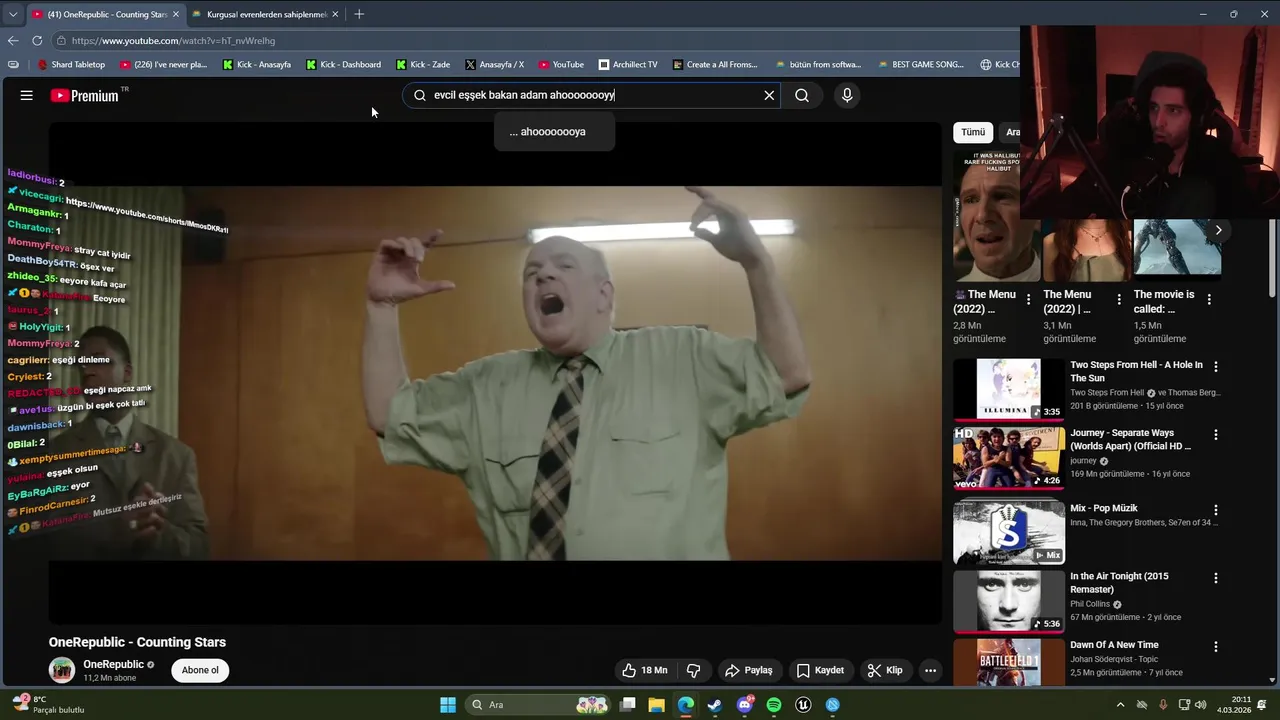Start voice search with the microphone icon
Screen dimensions: 1280x720
[x=847, y=95]
